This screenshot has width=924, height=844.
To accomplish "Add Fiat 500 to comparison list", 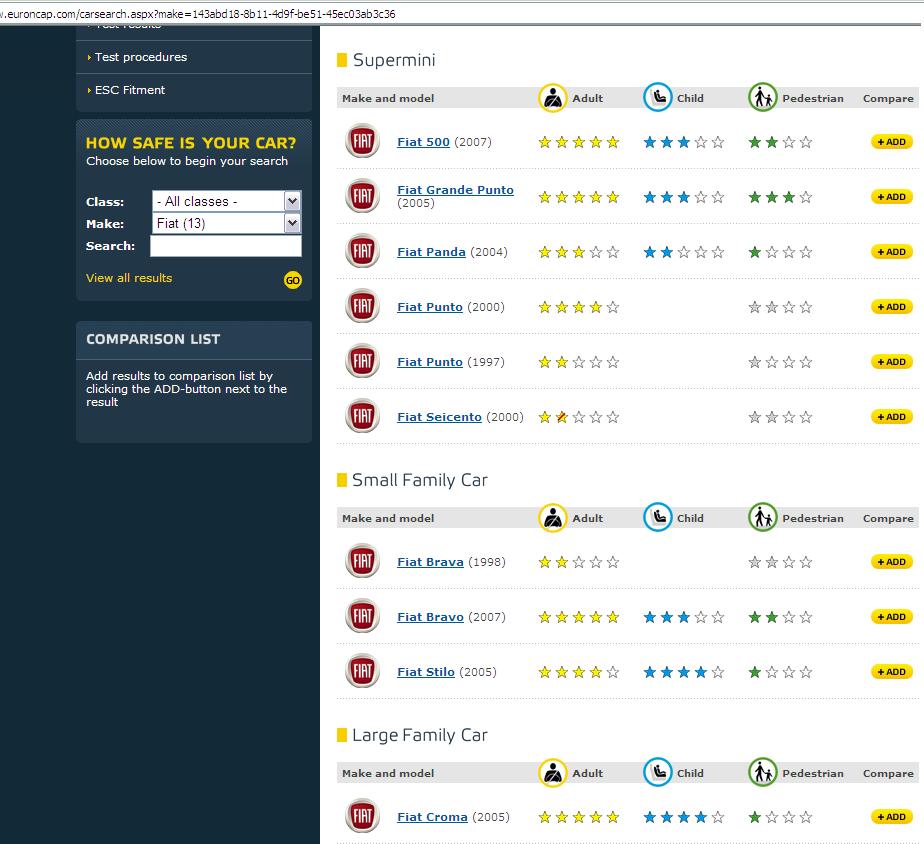I will point(891,142).
